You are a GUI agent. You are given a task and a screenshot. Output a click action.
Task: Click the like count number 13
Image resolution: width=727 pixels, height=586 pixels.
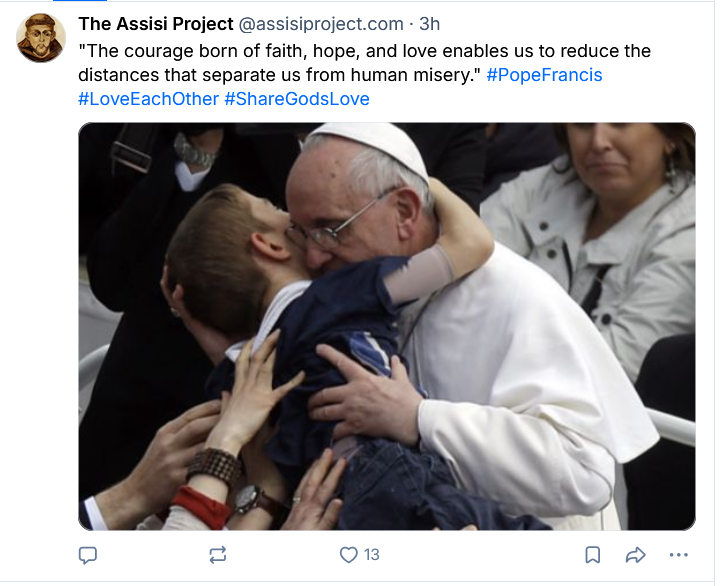tap(372, 554)
